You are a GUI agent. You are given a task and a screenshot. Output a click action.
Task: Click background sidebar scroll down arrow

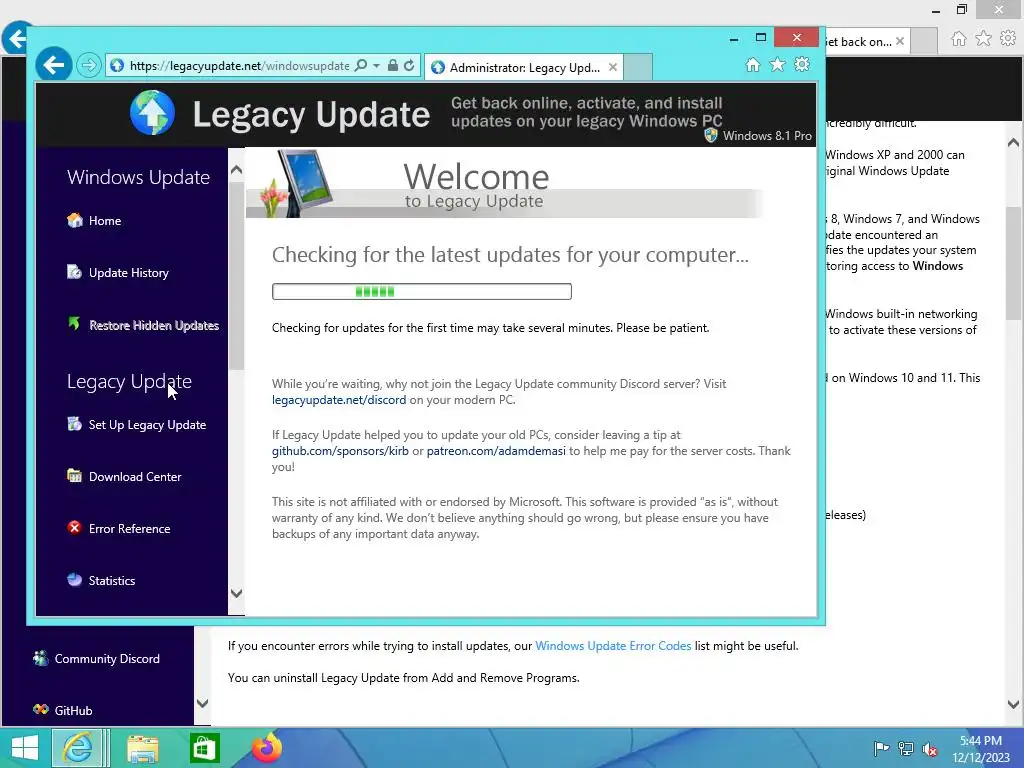tap(202, 703)
